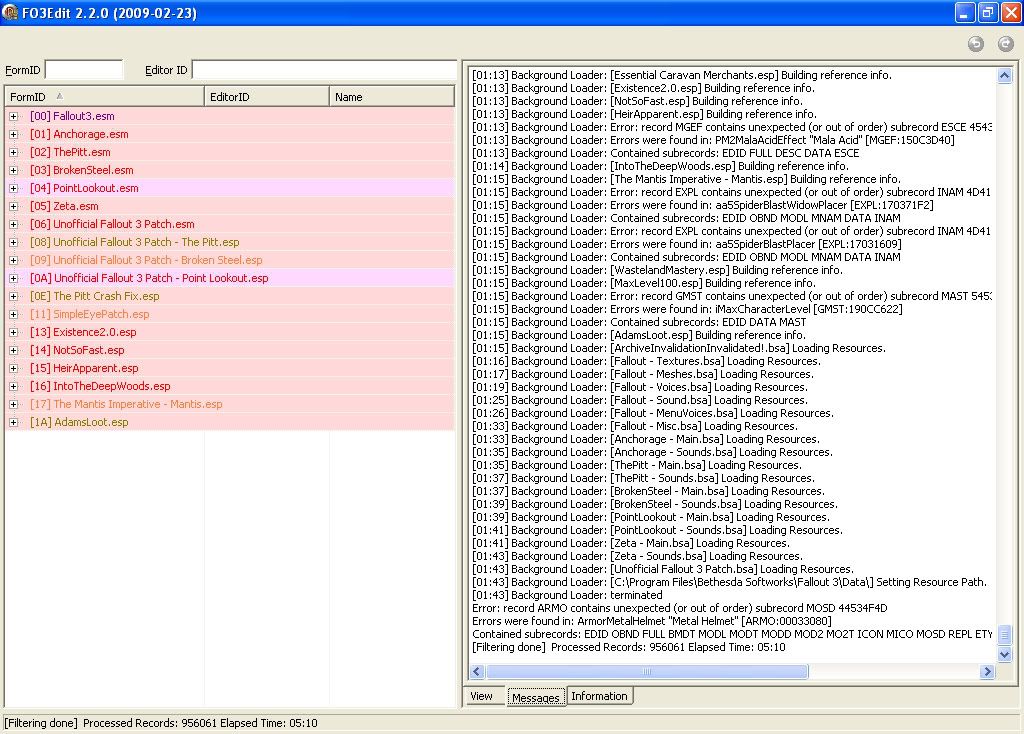Focus the FormID search field
Viewport: 1024px width, 734px height.
[x=84, y=70]
